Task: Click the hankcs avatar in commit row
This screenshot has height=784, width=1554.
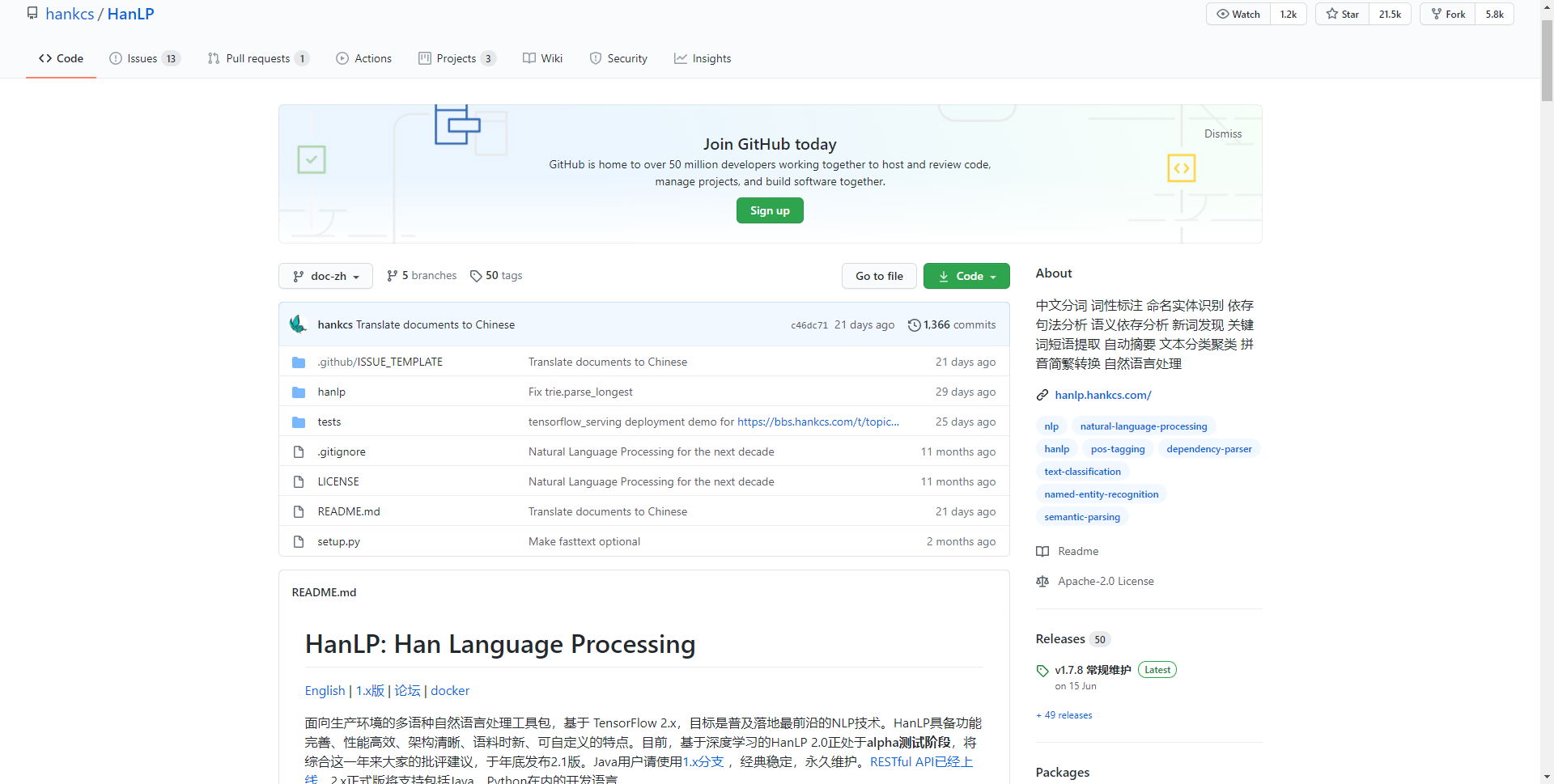Action: point(299,324)
